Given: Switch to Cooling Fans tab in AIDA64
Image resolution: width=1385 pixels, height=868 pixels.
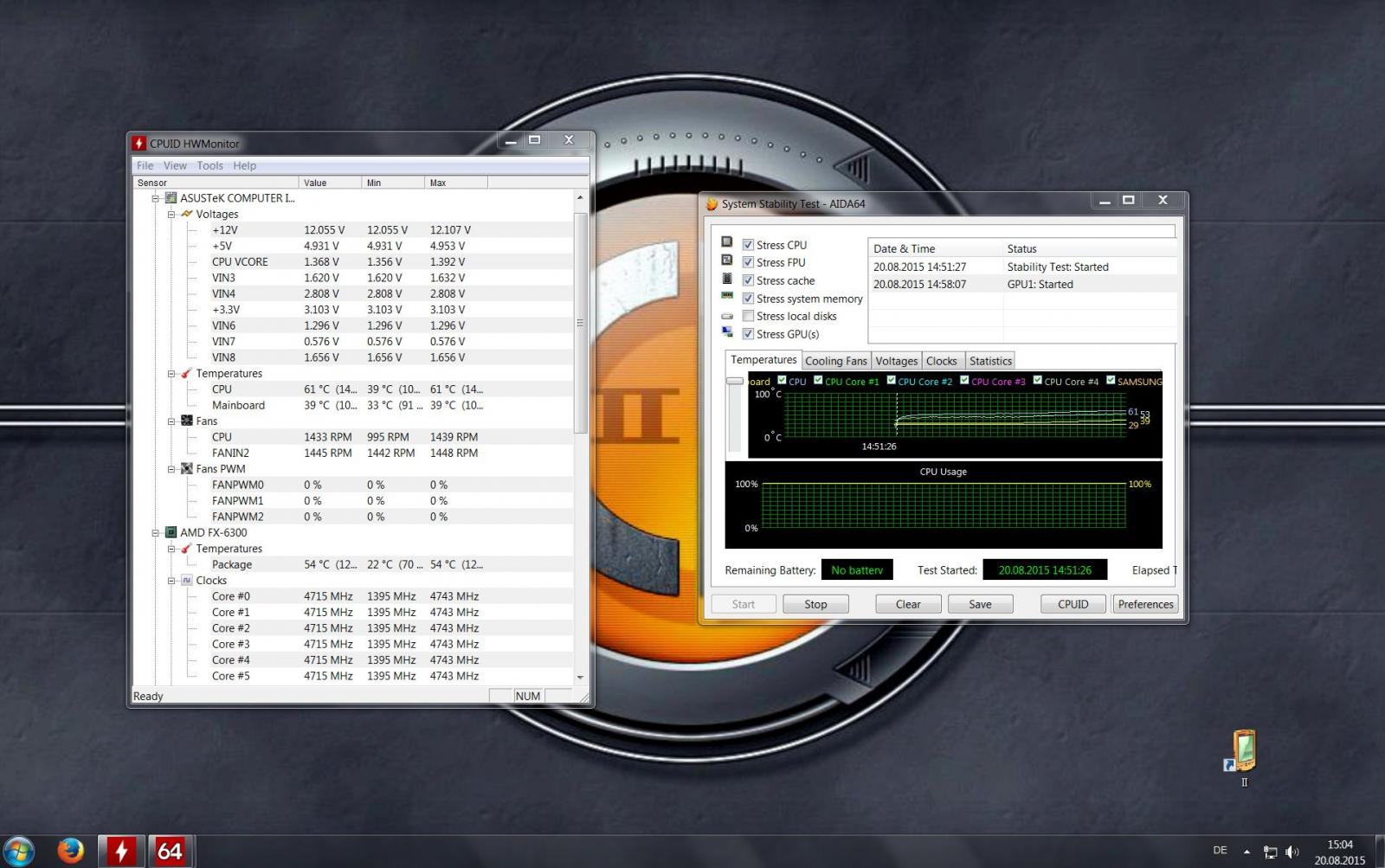Looking at the screenshot, I should click(835, 361).
